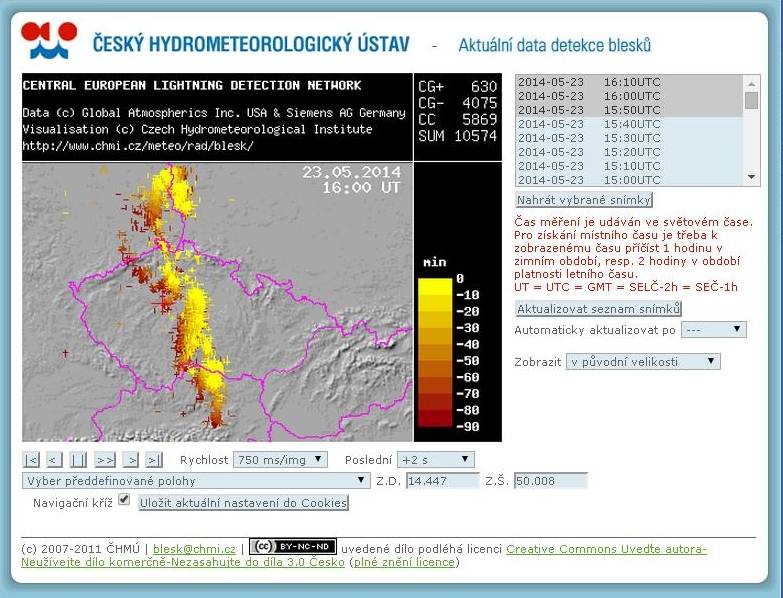
Task: Play animation forward with >> button
Action: [105, 459]
